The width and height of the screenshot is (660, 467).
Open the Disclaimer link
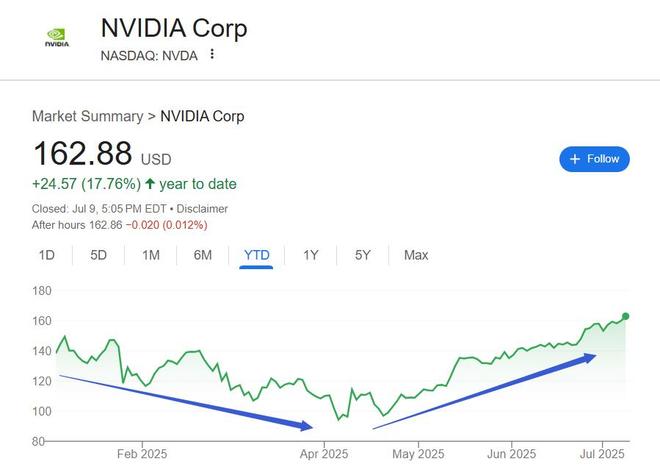pyautogui.click(x=202, y=209)
